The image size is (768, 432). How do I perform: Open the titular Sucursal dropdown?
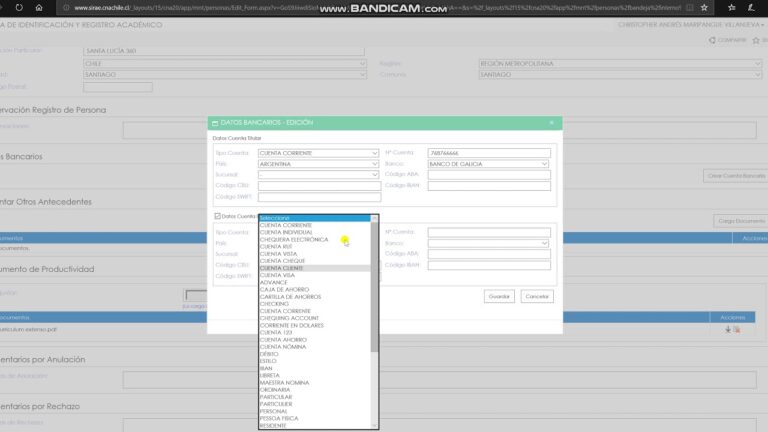click(318, 175)
